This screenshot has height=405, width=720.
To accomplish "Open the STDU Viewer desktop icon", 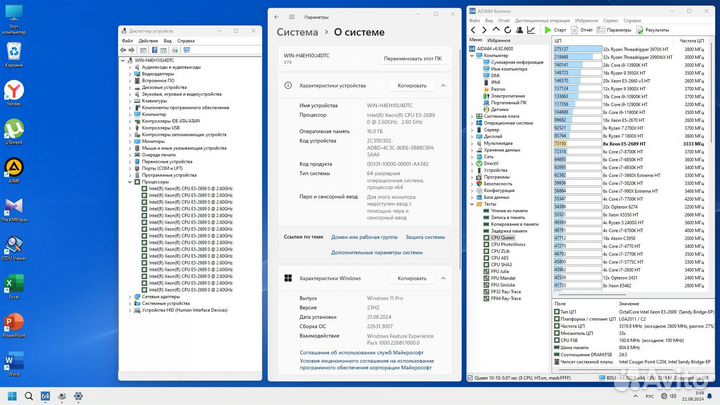I will [14, 248].
